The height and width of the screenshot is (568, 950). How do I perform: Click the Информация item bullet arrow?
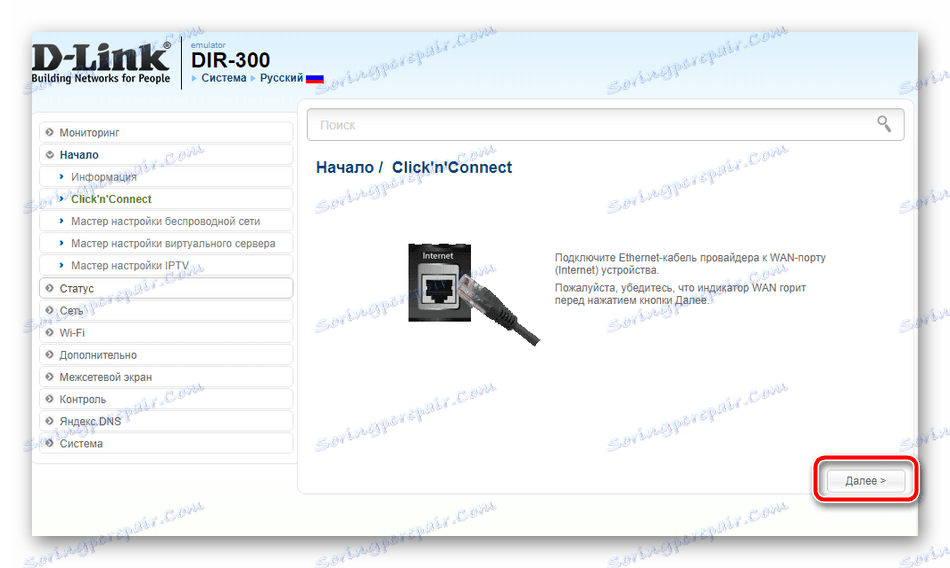[x=61, y=176]
